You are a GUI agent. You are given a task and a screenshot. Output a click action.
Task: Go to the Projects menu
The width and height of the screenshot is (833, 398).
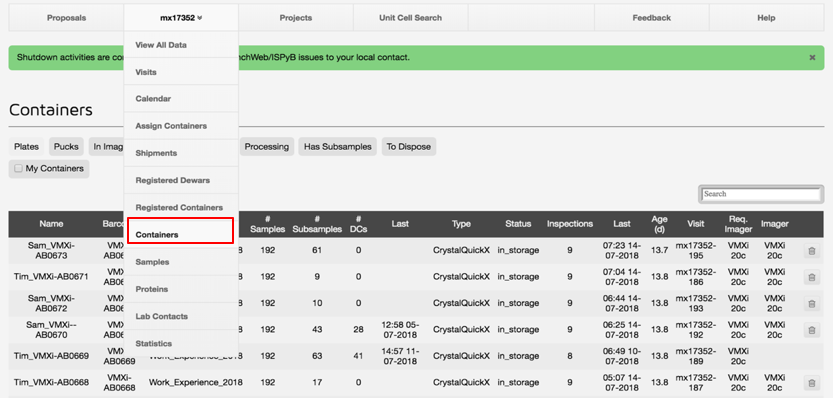click(x=296, y=18)
